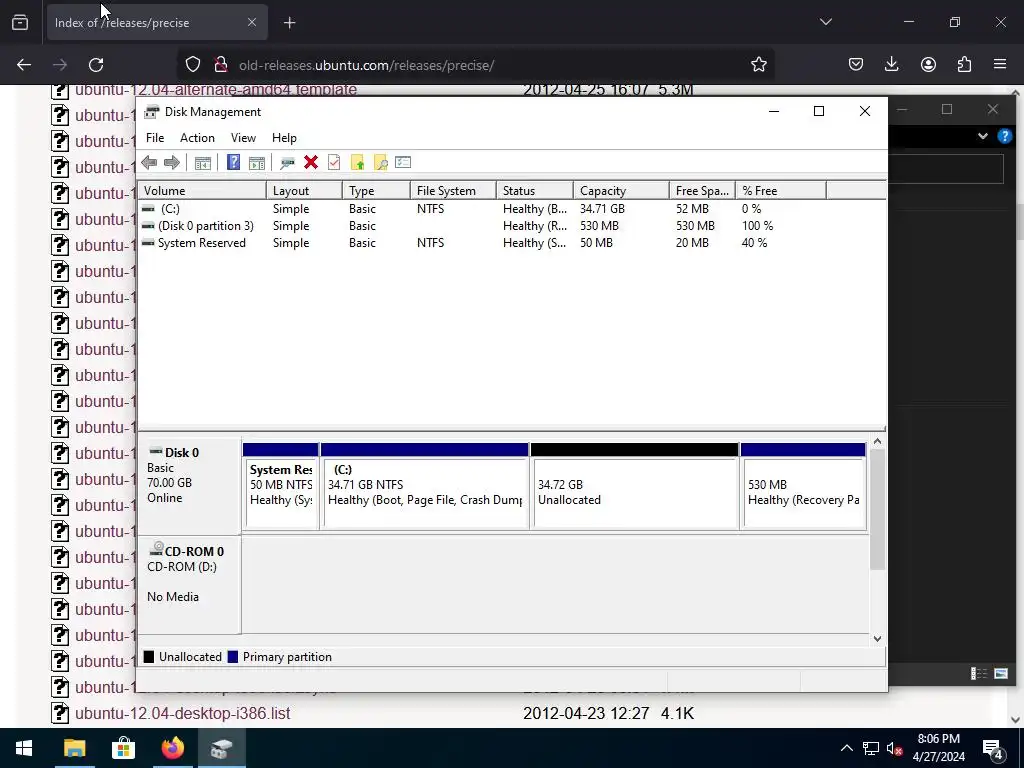The height and width of the screenshot is (768, 1024).
Task: Toggle Show/Hide Console Tree toolbar icon
Action: [202, 163]
